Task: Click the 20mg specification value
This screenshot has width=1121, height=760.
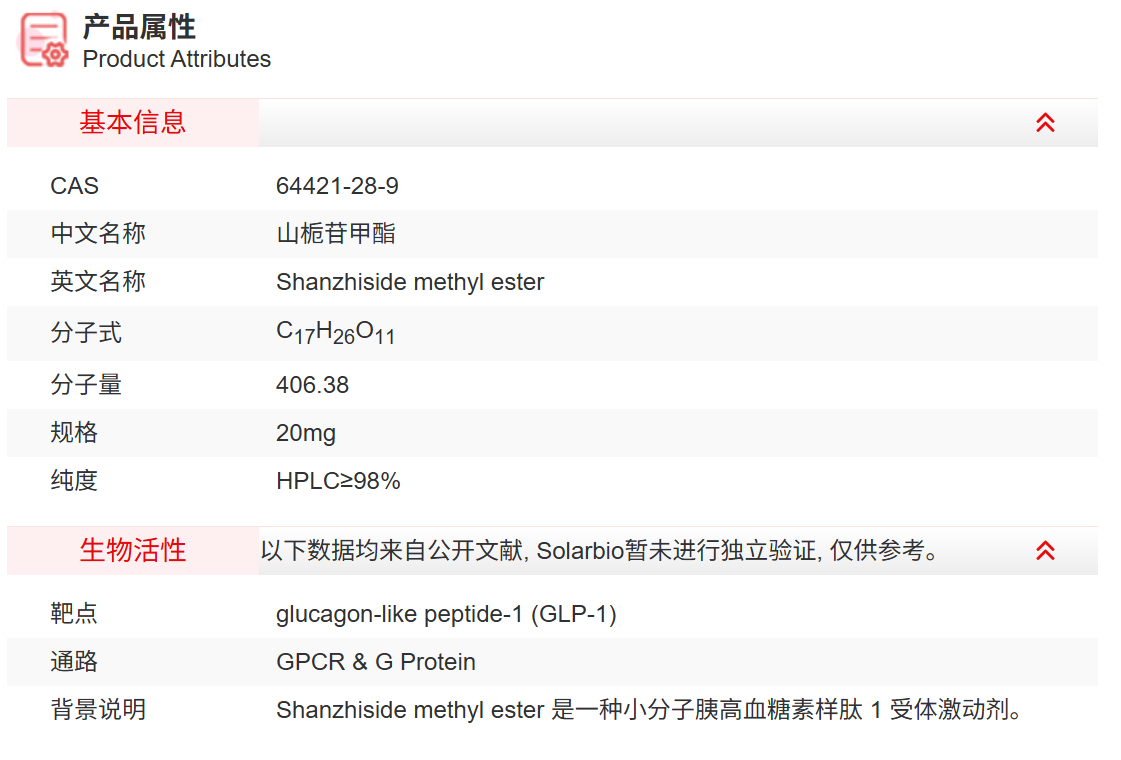Action: pos(306,433)
